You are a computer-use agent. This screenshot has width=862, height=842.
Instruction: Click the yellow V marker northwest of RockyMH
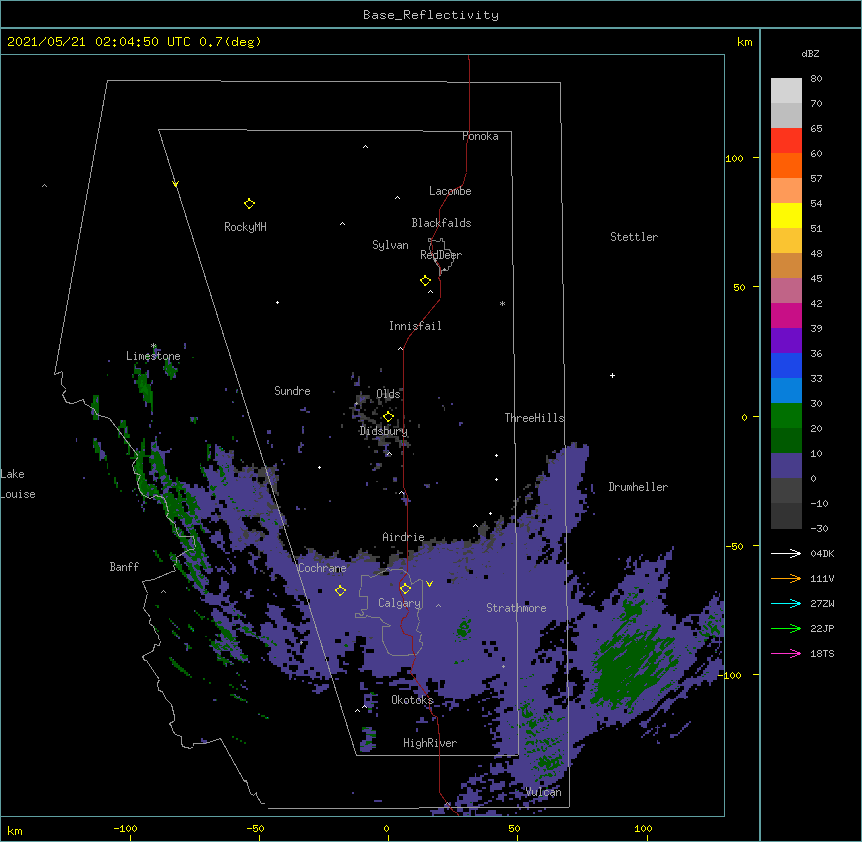coord(175,184)
